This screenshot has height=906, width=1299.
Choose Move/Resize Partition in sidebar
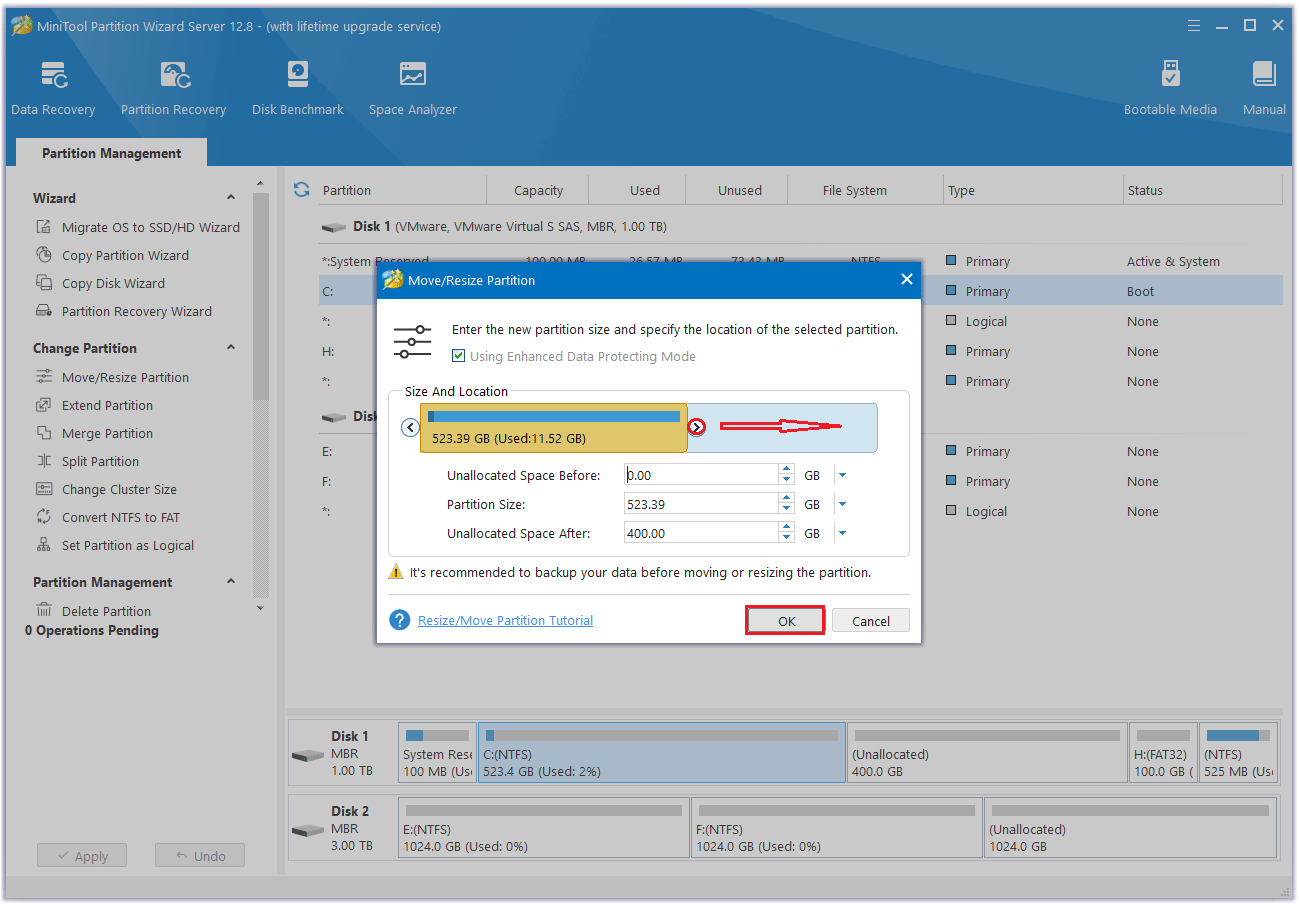click(112, 377)
